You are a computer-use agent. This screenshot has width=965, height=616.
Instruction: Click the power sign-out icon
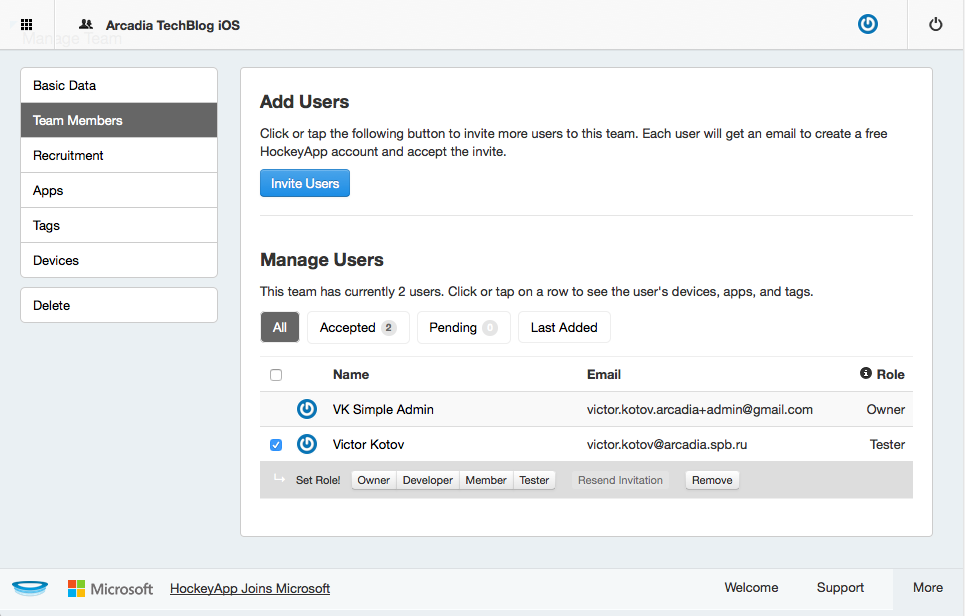(x=935, y=25)
